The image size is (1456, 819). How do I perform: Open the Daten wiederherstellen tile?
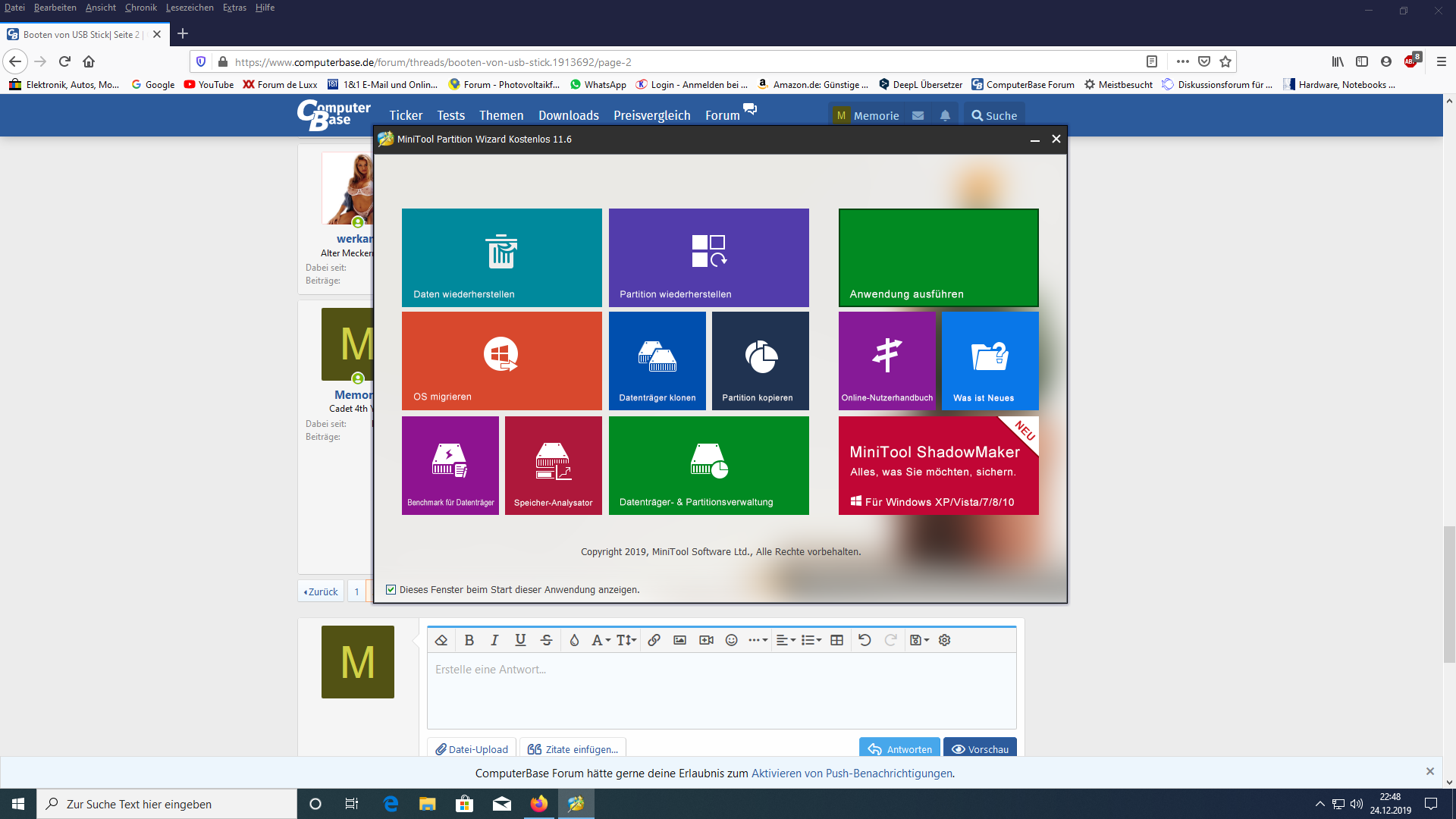(501, 258)
